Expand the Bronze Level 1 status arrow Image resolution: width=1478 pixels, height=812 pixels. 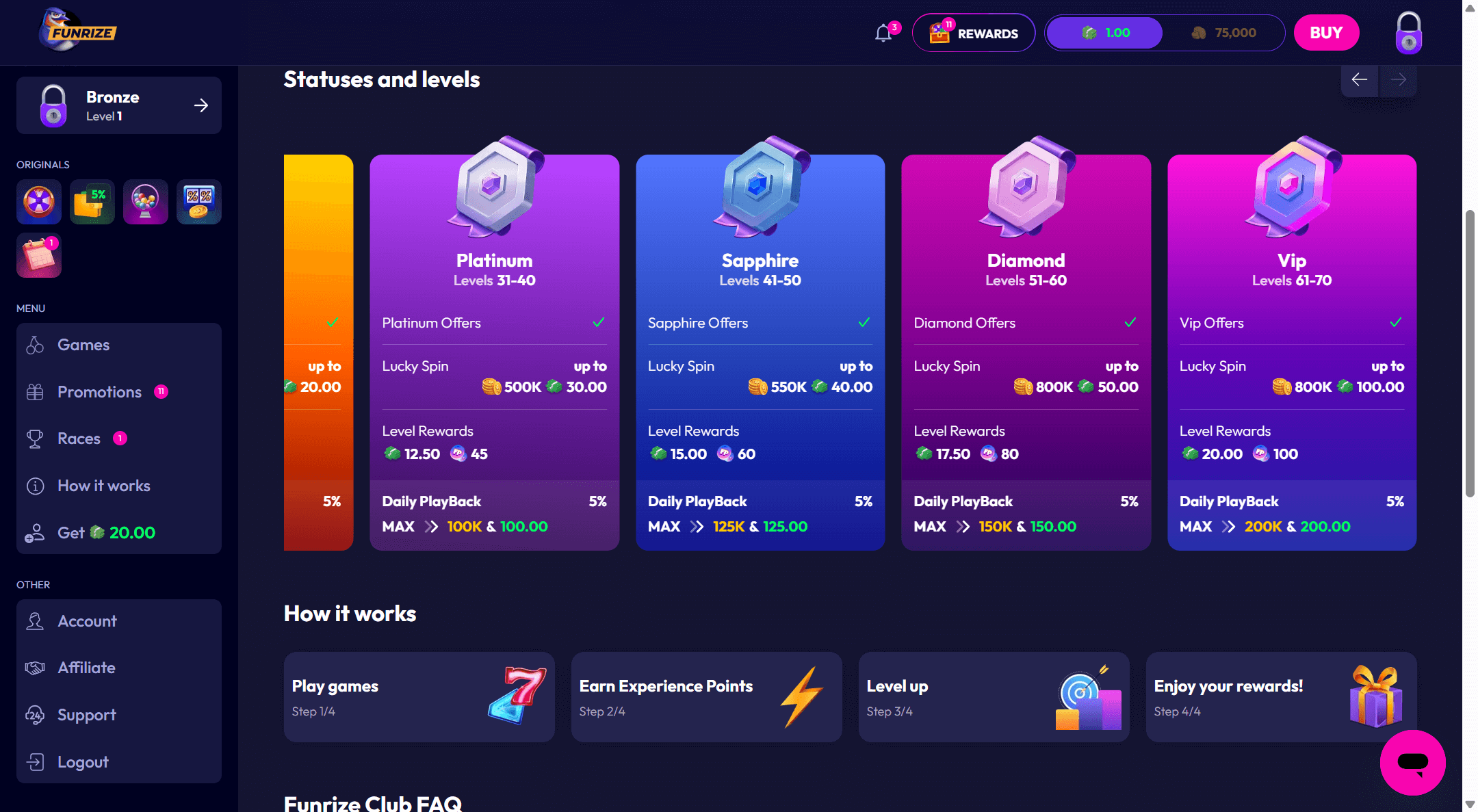click(x=201, y=105)
